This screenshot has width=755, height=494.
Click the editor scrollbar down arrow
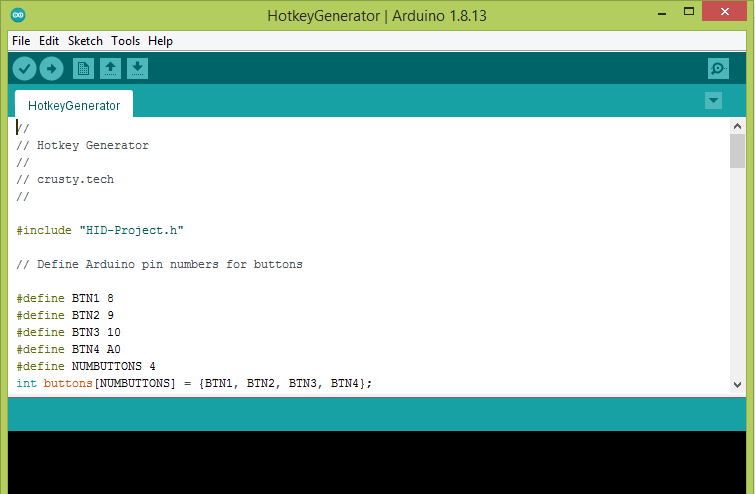point(737,384)
